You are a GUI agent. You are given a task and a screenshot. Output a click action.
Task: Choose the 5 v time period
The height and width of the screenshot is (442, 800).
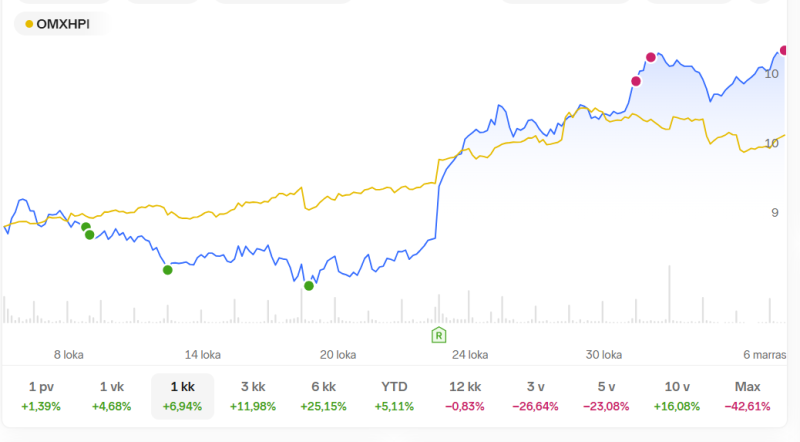tap(607, 396)
